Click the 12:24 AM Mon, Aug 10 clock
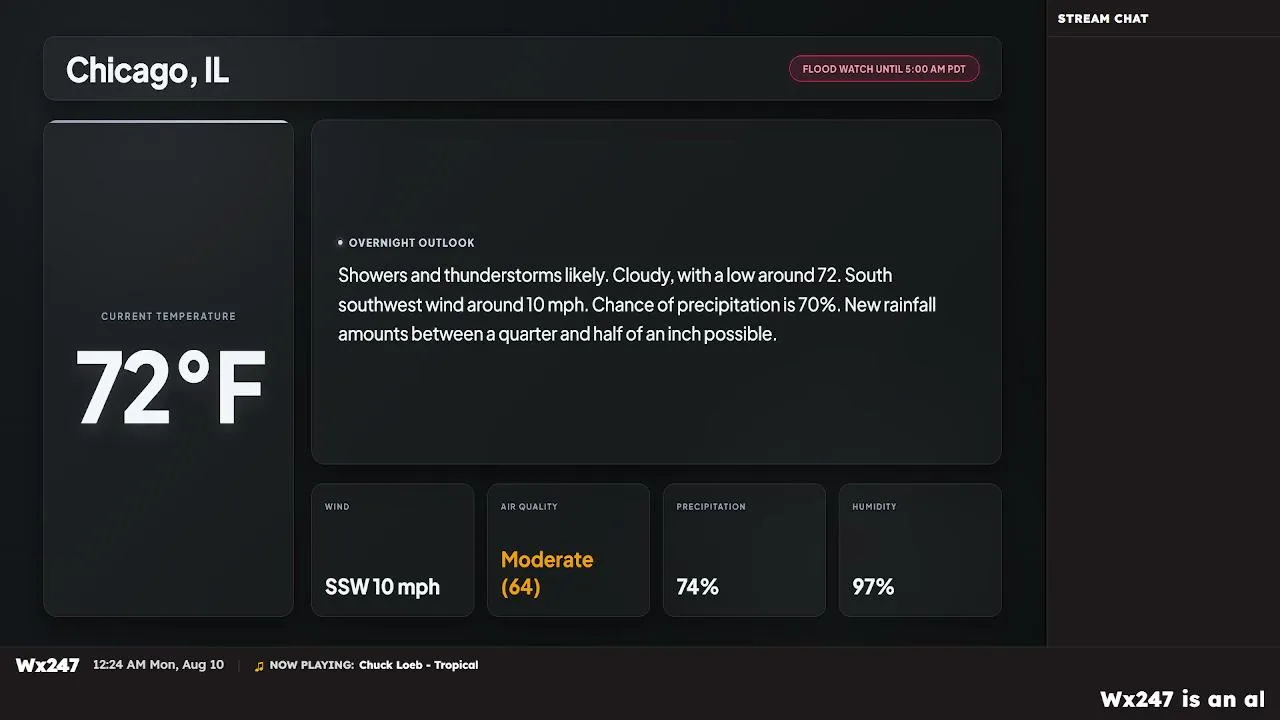This screenshot has height=720, width=1280. tap(158, 665)
